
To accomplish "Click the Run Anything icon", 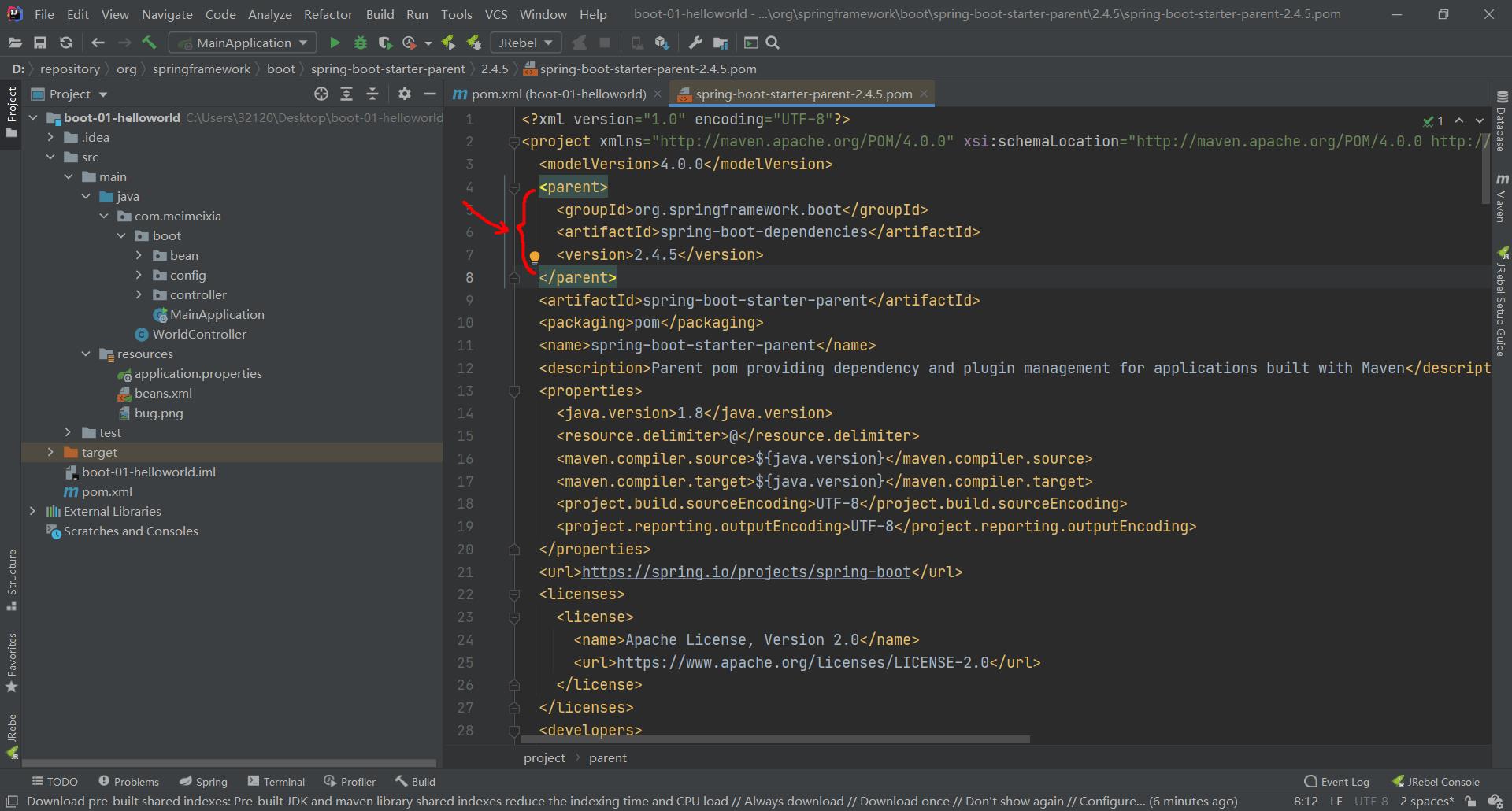I will pyautogui.click(x=751, y=43).
